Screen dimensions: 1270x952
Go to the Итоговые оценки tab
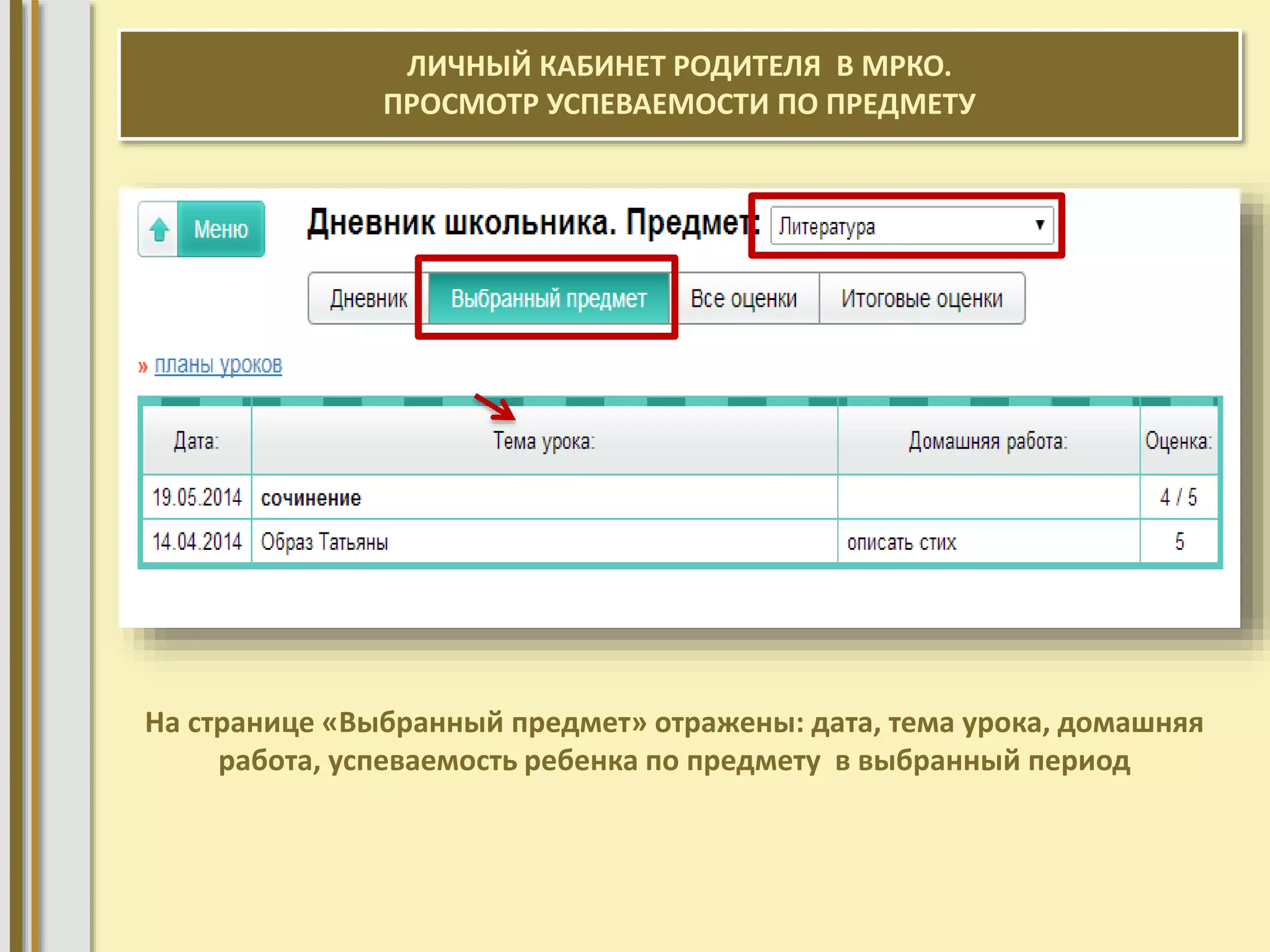tap(922, 299)
